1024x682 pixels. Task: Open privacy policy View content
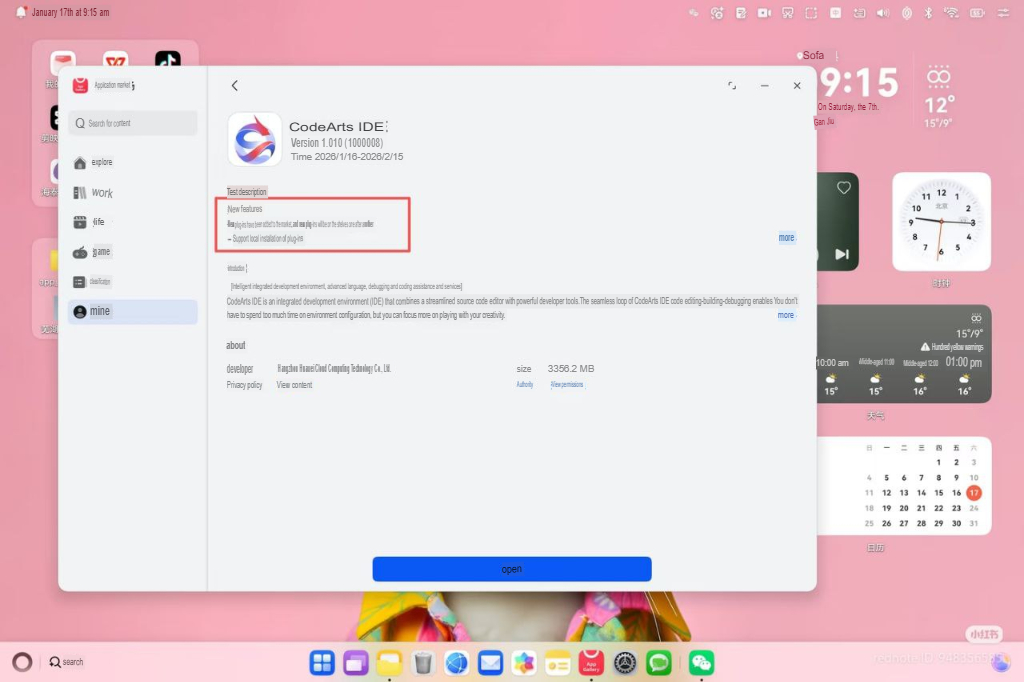[x=294, y=385]
